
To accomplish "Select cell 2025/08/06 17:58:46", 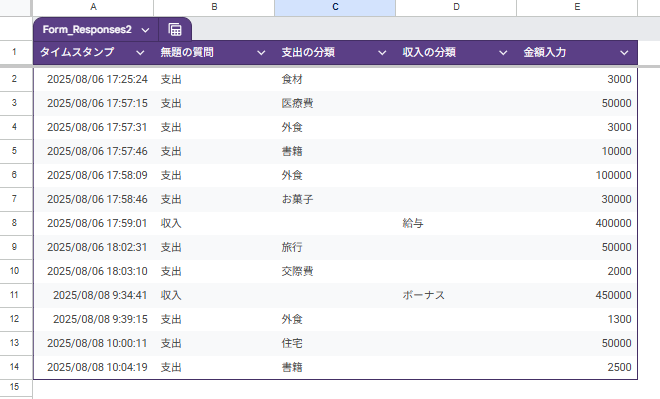I will [x=93, y=199].
